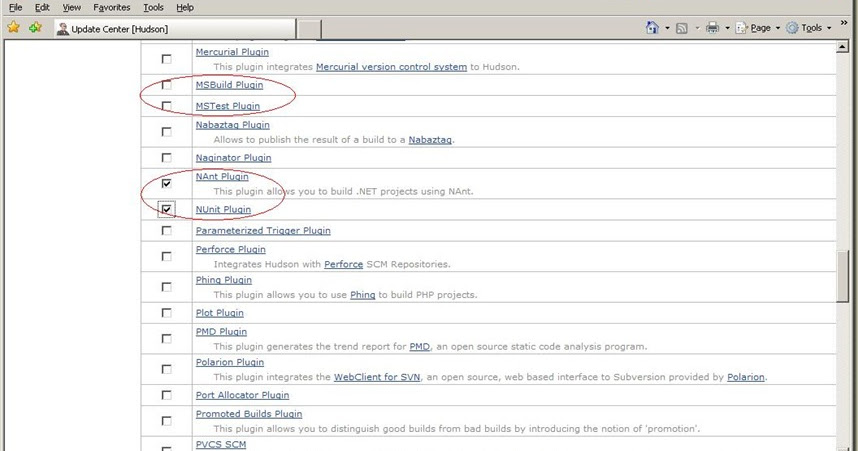Open the Favorites menu
Viewport: 858px width, 451px height.
point(112,8)
